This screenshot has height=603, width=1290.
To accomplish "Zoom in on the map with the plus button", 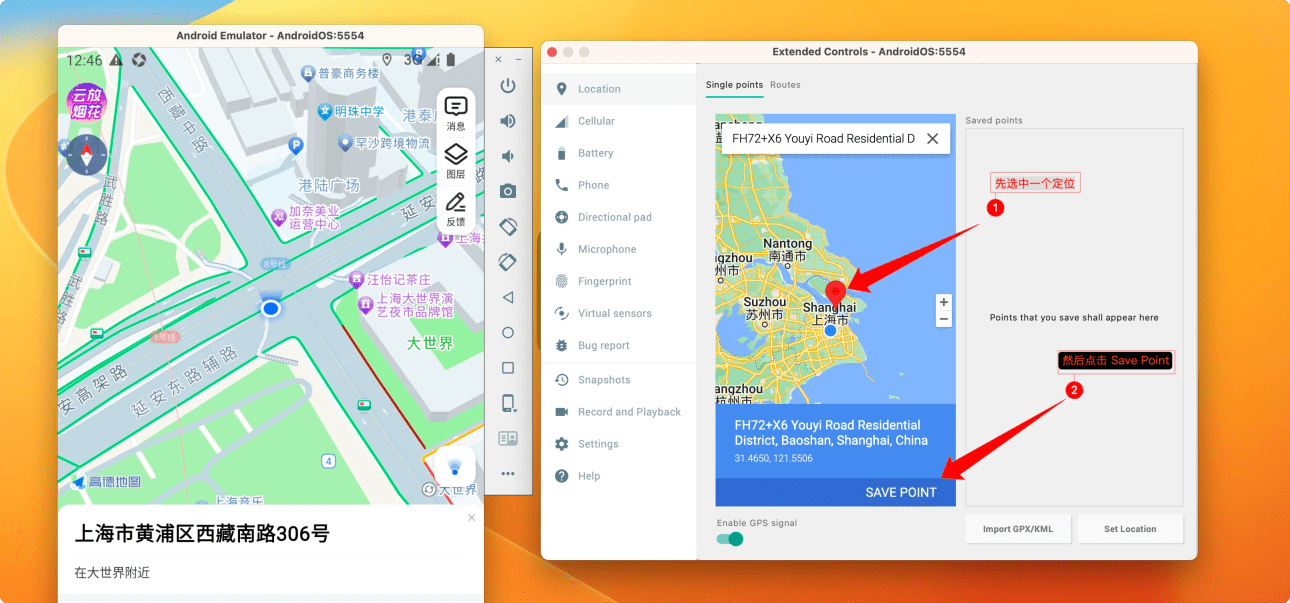I will pos(943,302).
